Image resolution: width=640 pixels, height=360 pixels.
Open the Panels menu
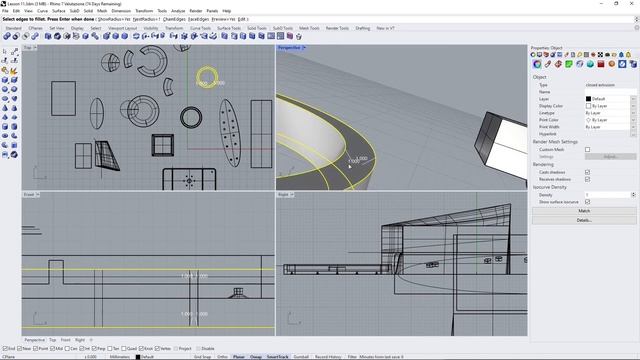tap(212, 11)
